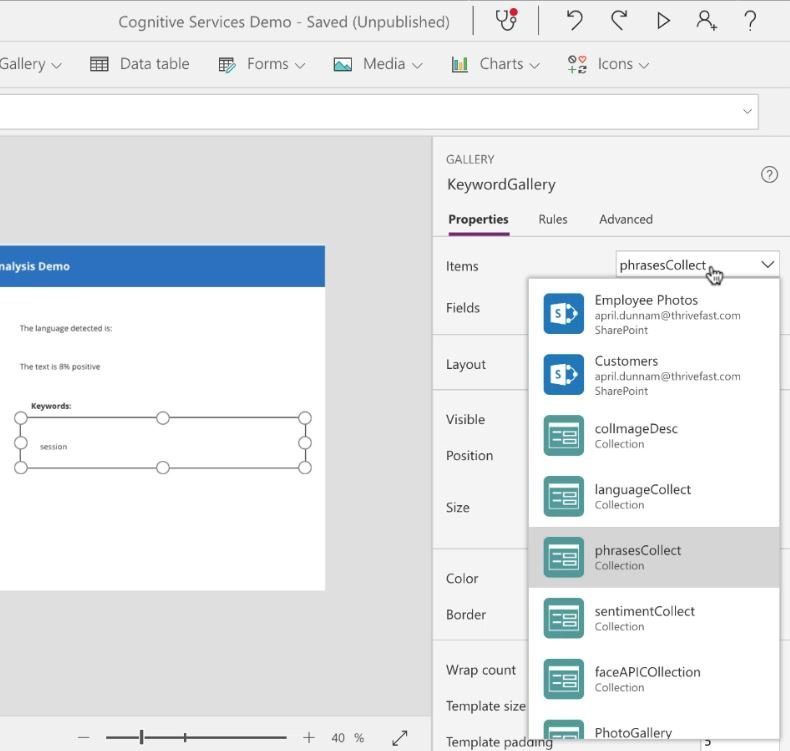The width and height of the screenshot is (790, 751).
Task: Adjust the canvas zoom slider
Action: coord(196,738)
